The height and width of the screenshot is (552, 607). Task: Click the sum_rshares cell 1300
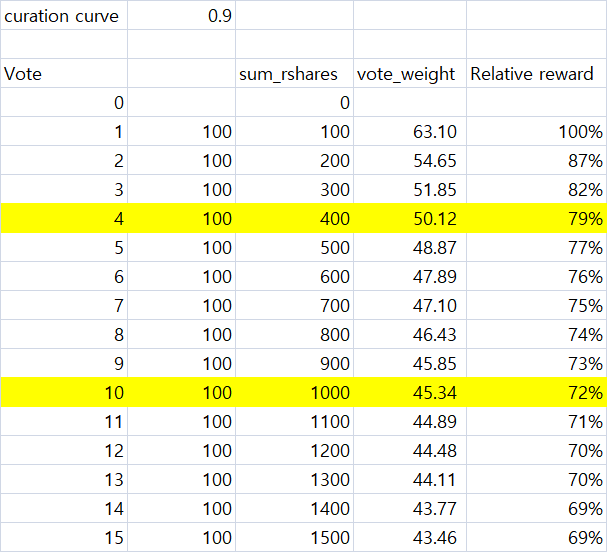(x=294, y=480)
